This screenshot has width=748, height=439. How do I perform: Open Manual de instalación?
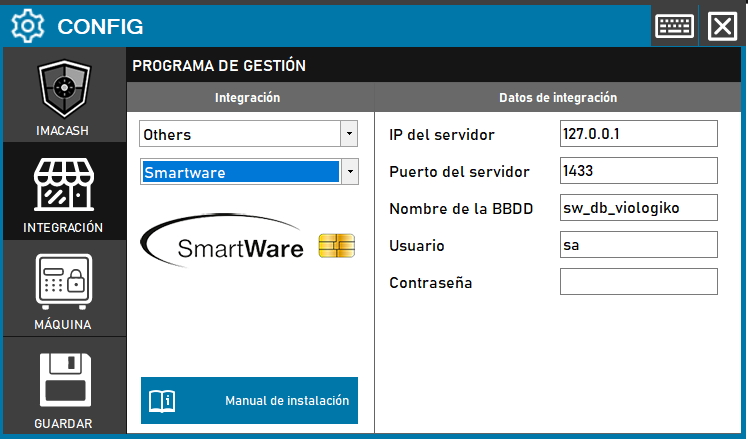coord(249,401)
